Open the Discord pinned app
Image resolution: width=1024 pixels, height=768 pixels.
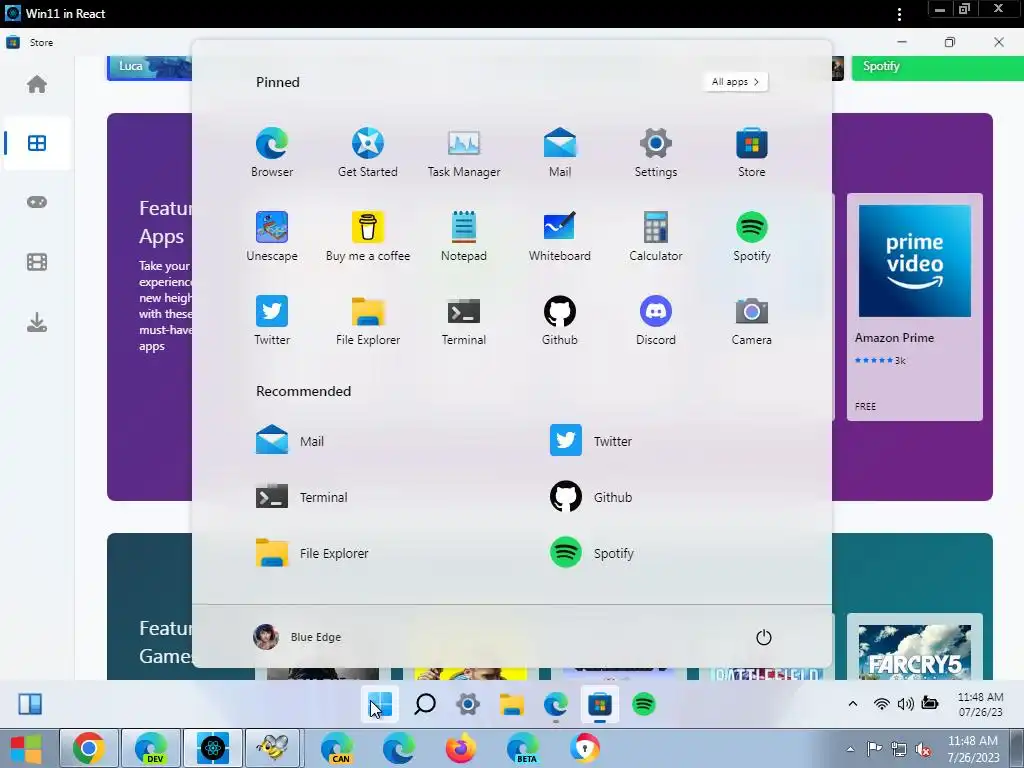[x=656, y=320]
